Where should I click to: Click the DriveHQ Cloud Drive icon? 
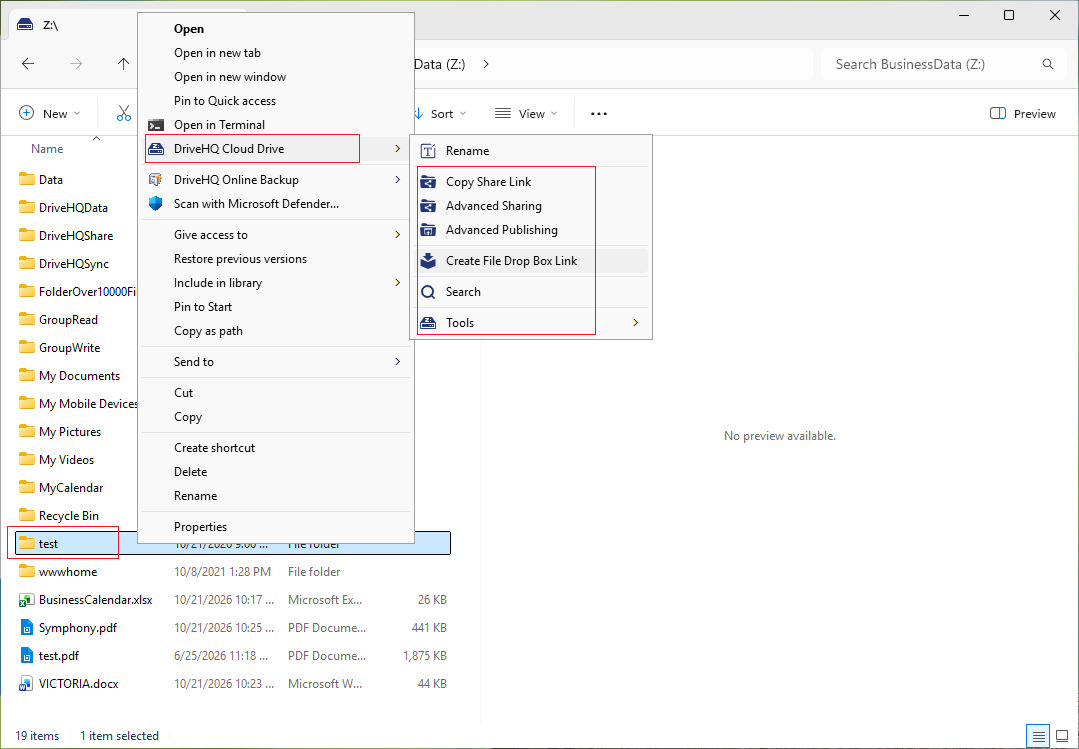pos(156,149)
